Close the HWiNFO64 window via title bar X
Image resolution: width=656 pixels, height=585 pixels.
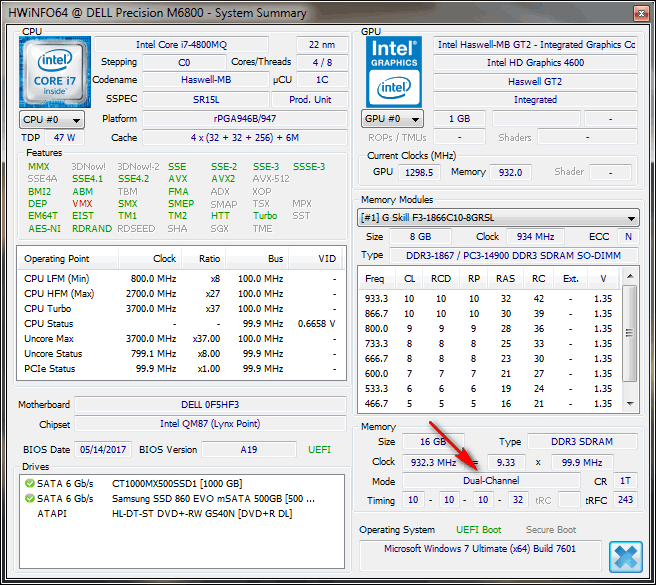pos(641,13)
